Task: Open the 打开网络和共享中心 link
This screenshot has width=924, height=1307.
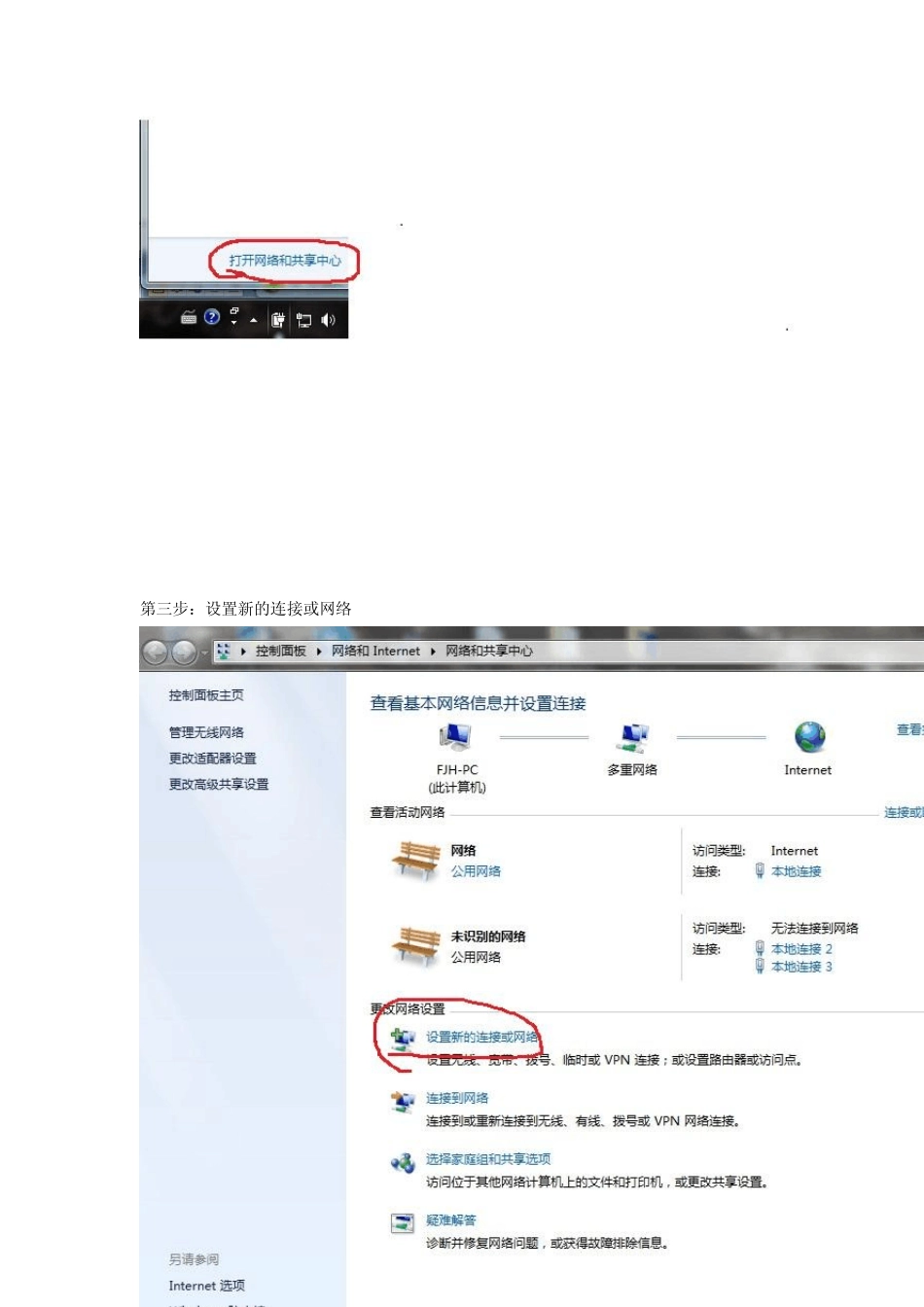Action: click(x=285, y=261)
